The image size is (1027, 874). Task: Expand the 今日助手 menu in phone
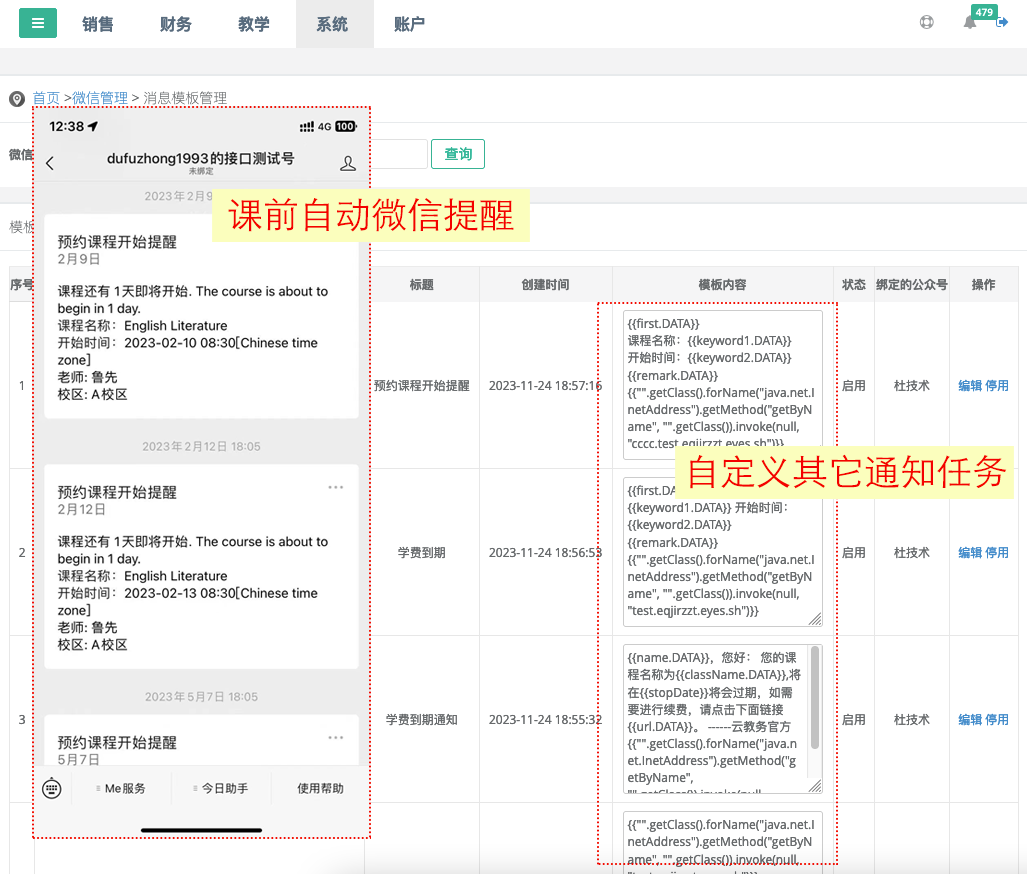pos(220,788)
